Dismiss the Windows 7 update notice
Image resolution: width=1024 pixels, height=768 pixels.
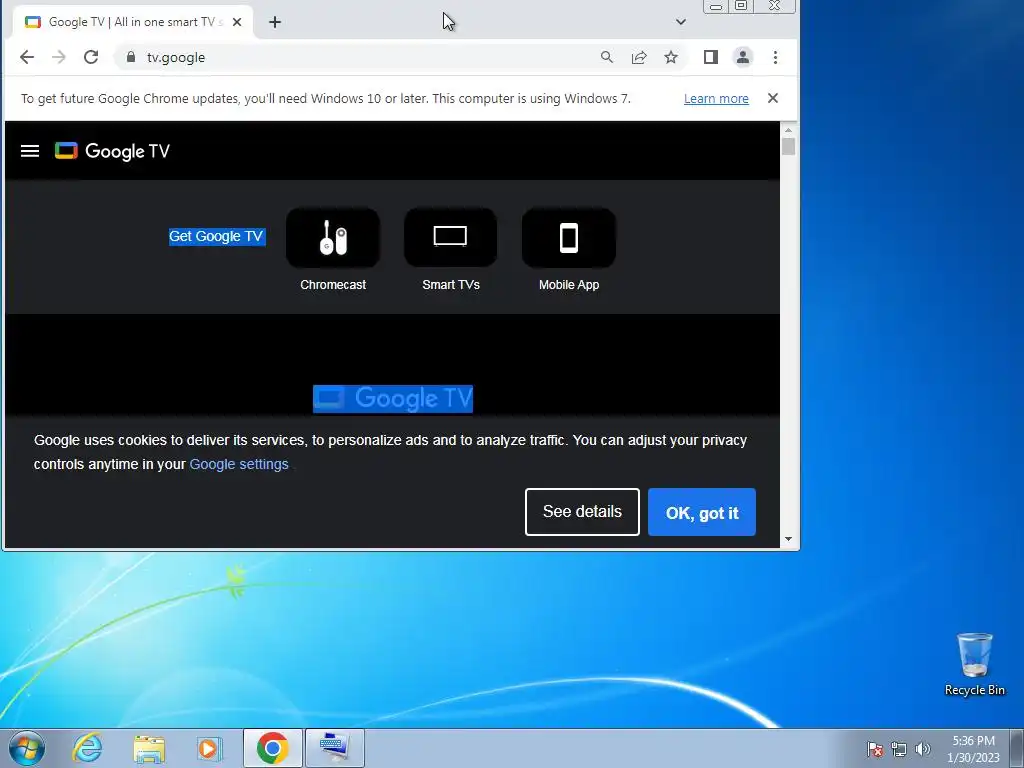coord(773,98)
